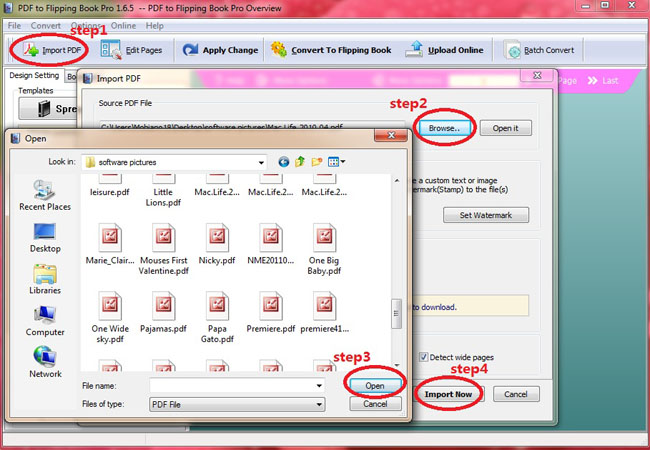Close the Open file dialog
650x450 pixels.
click(391, 135)
